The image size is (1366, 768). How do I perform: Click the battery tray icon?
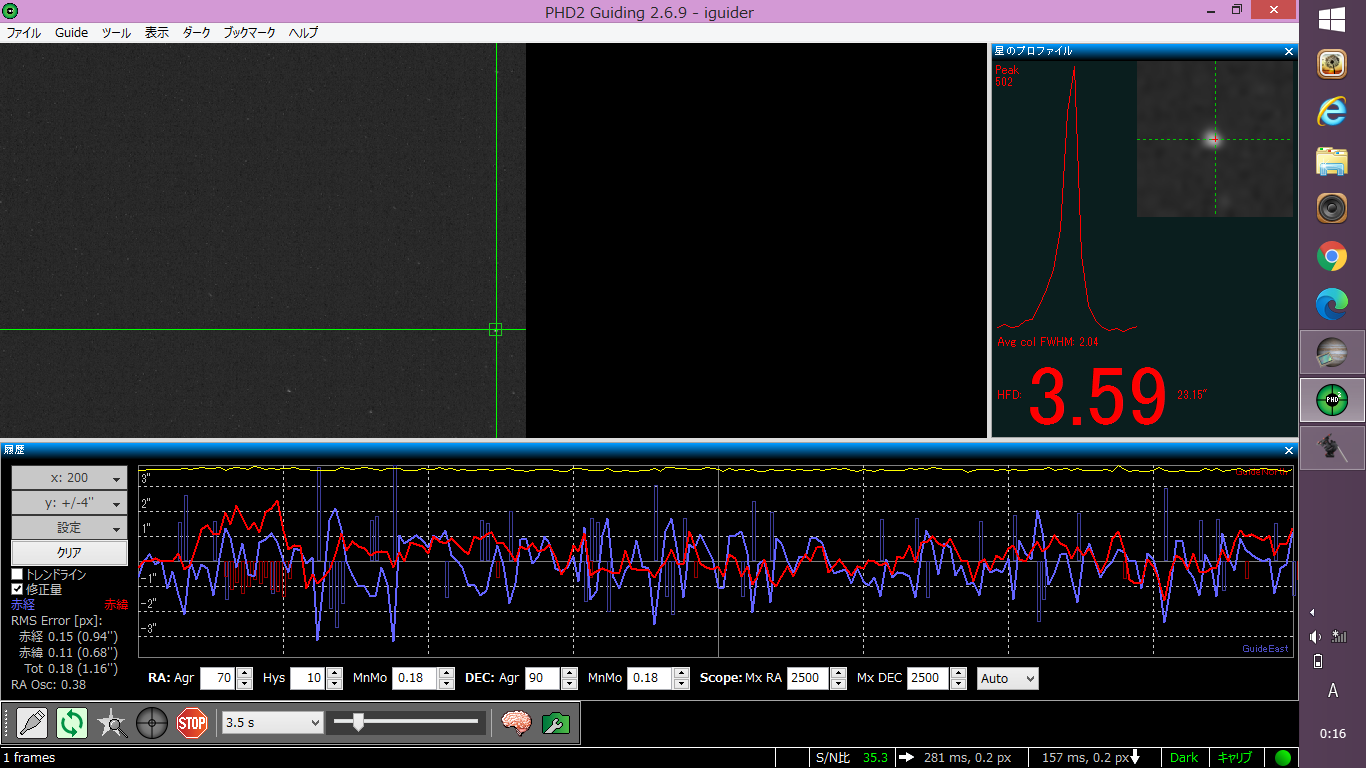1317,661
